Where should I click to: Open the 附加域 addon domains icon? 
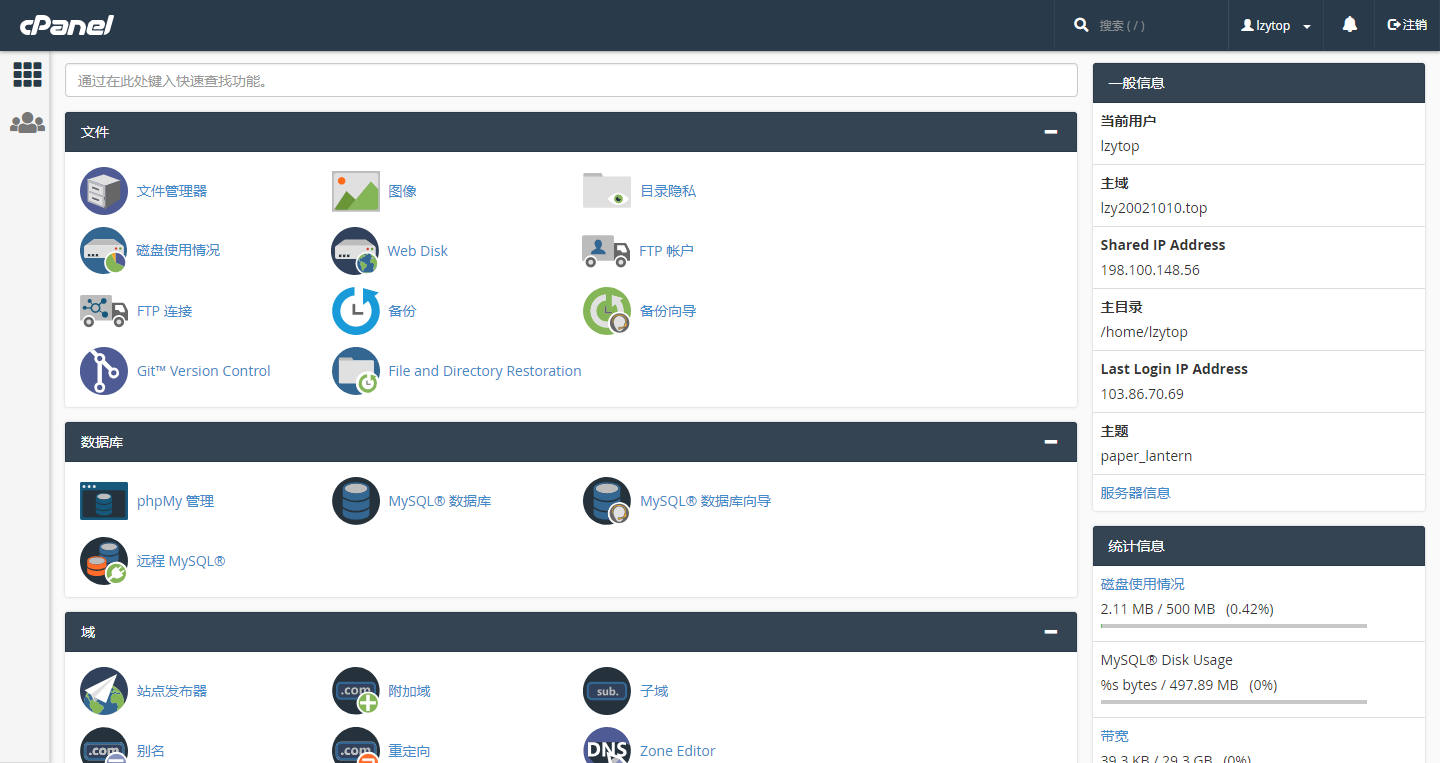pyautogui.click(x=356, y=691)
